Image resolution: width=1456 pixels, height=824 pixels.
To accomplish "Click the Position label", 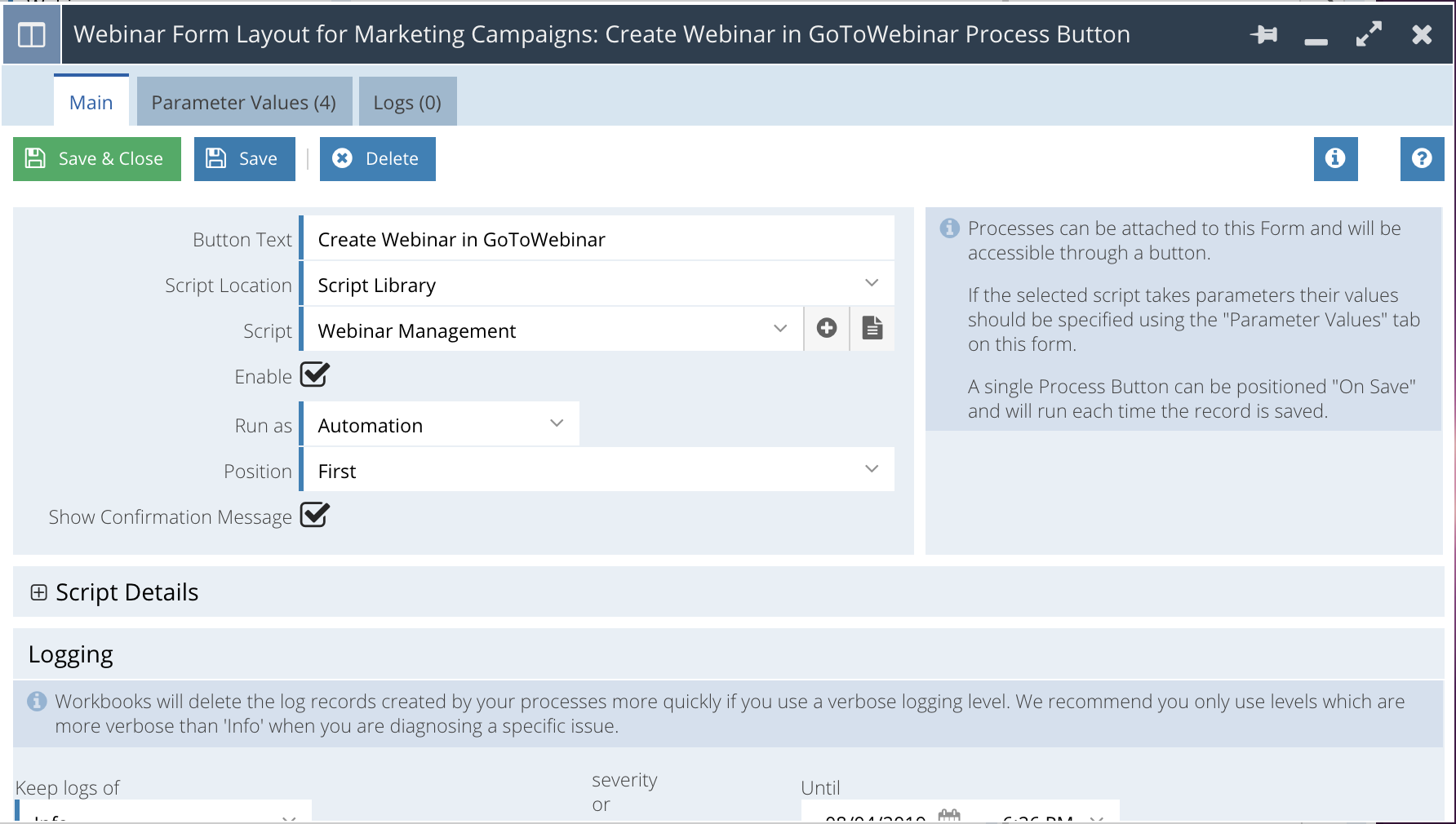I will pos(258,472).
